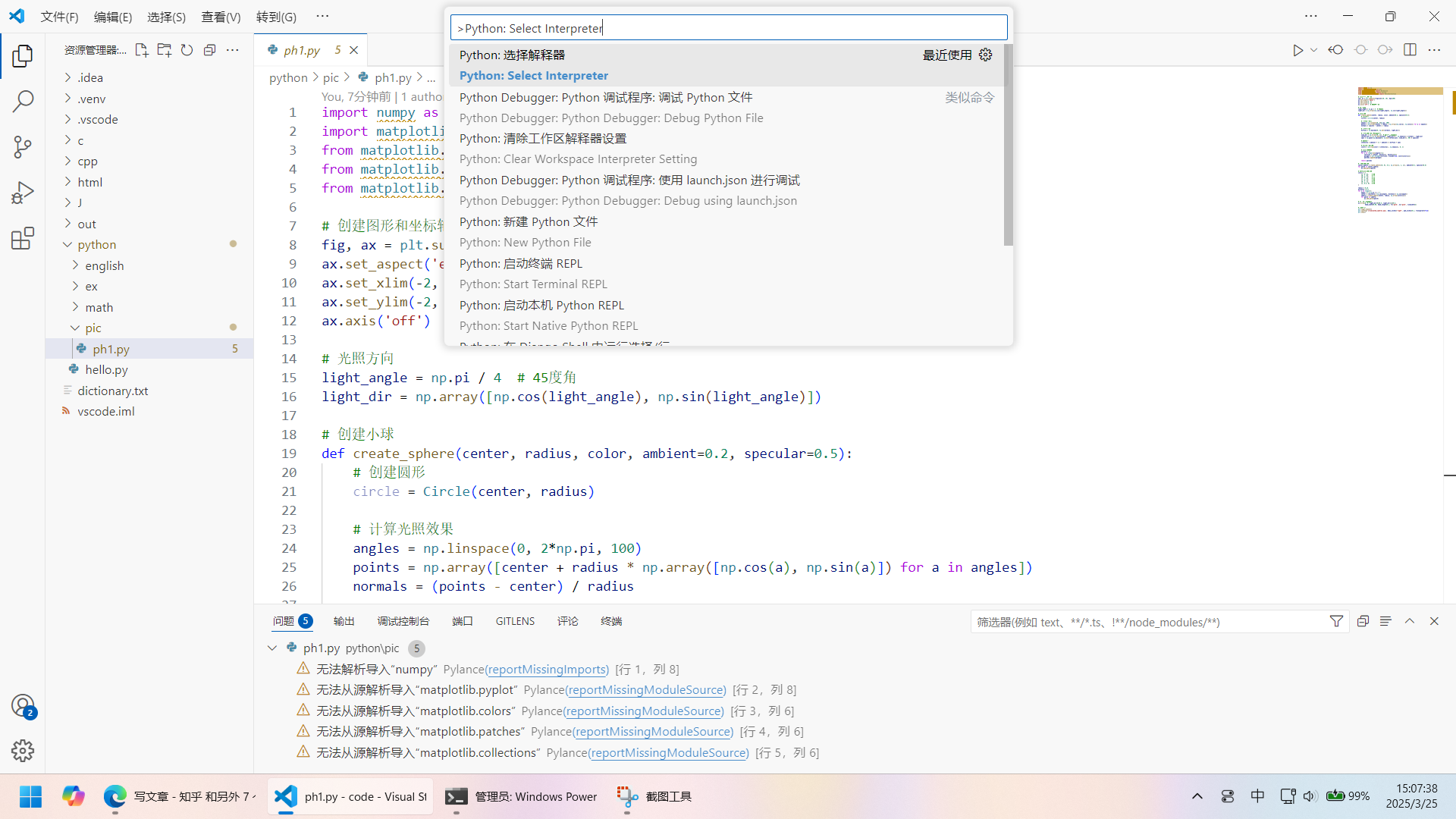The image size is (1456, 819).
Task: Switch to the 终端 panel tab
Action: point(610,621)
